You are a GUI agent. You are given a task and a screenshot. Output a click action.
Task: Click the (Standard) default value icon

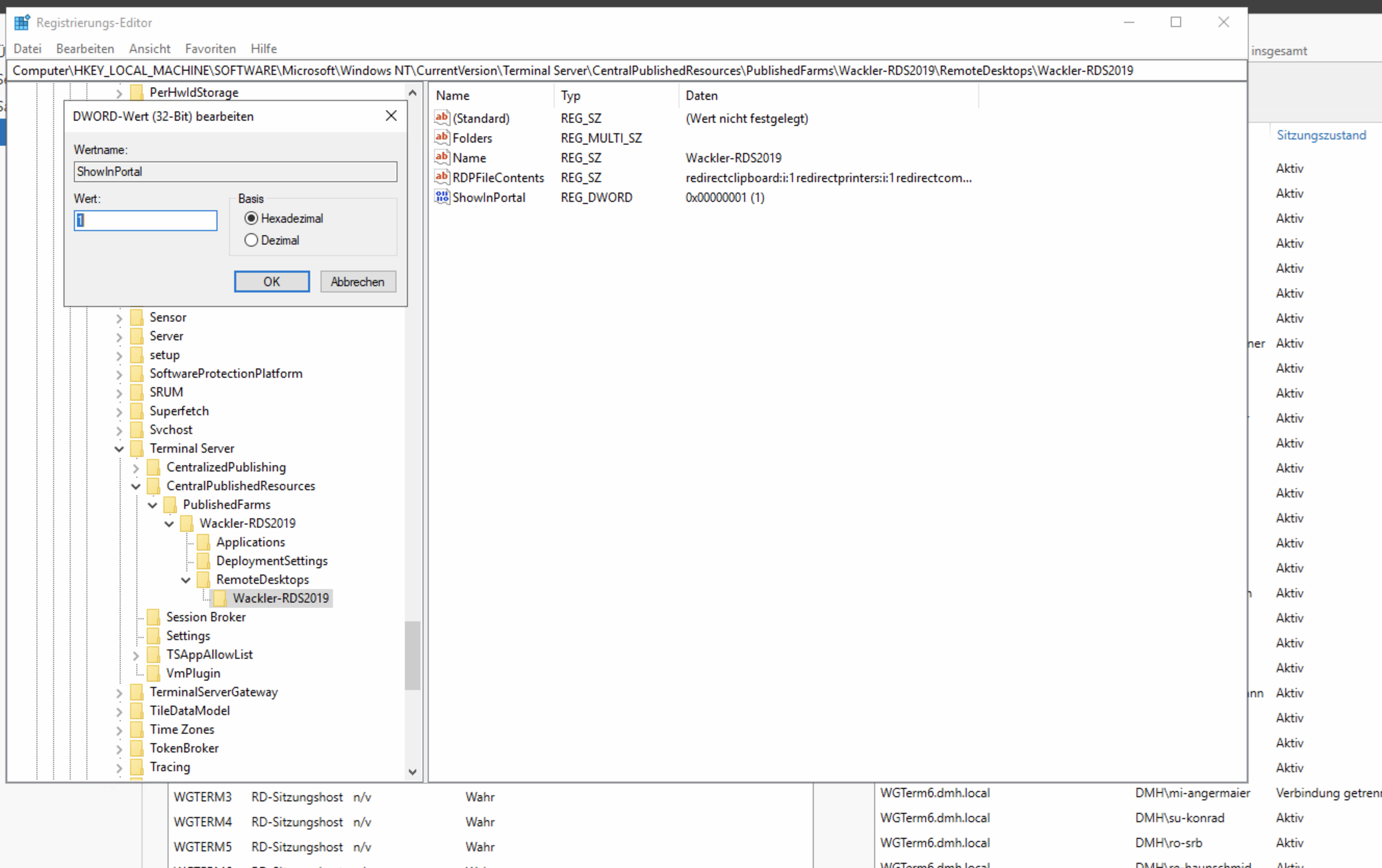[x=441, y=118]
